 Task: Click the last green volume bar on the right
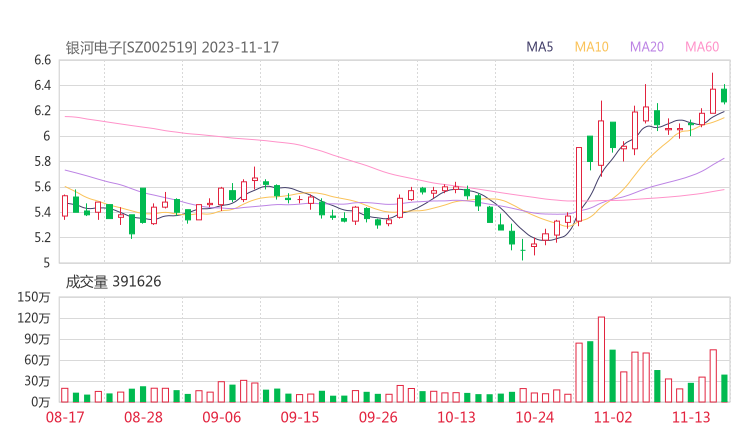724,389
